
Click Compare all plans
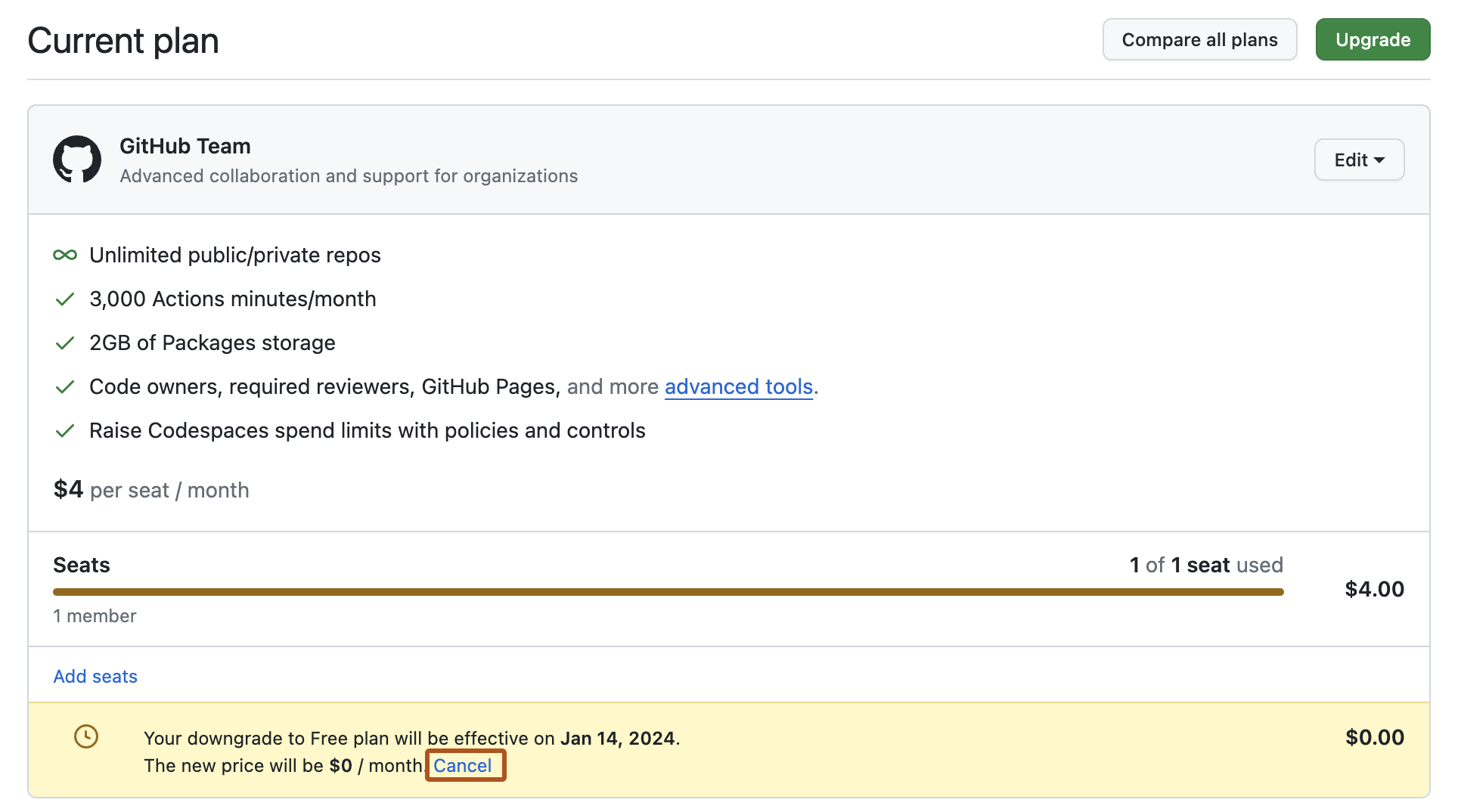(x=1199, y=39)
